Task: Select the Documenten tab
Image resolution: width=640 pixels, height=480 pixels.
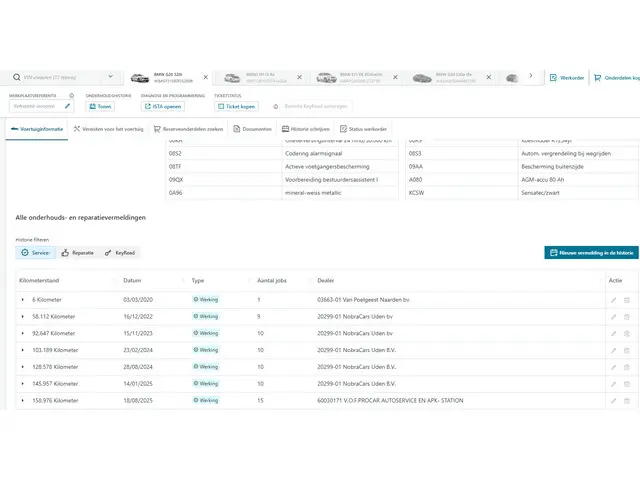Action: pyautogui.click(x=252, y=129)
